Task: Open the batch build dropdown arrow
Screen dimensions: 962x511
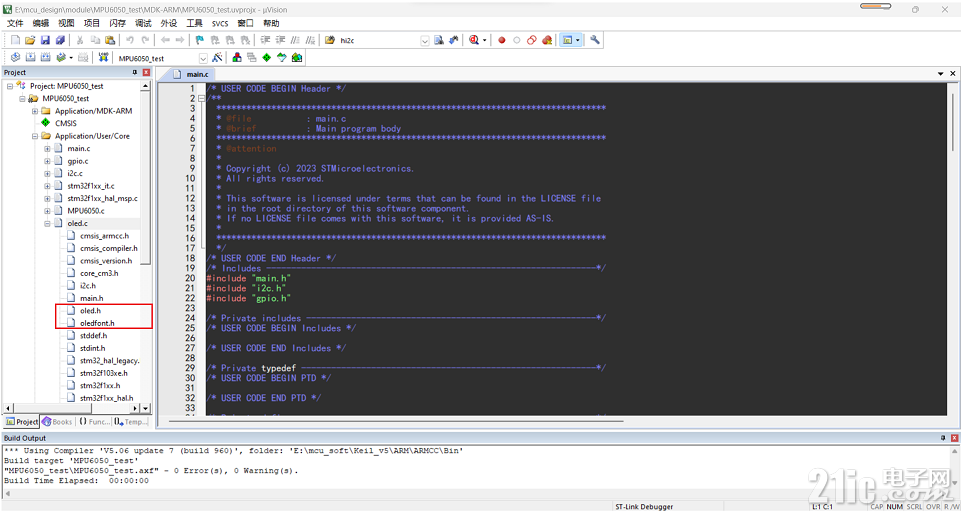Action: (71, 58)
